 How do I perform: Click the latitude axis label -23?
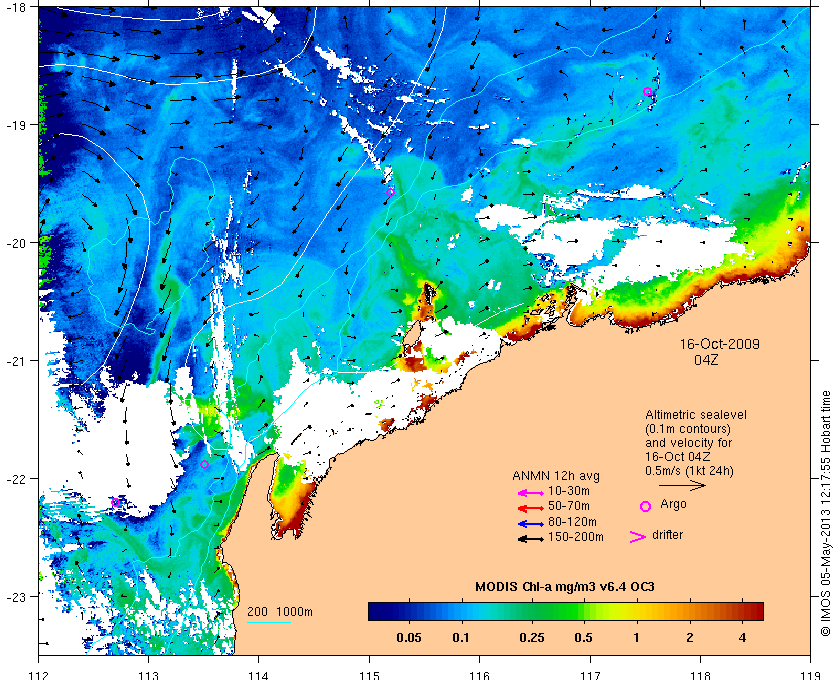[x=16, y=596]
